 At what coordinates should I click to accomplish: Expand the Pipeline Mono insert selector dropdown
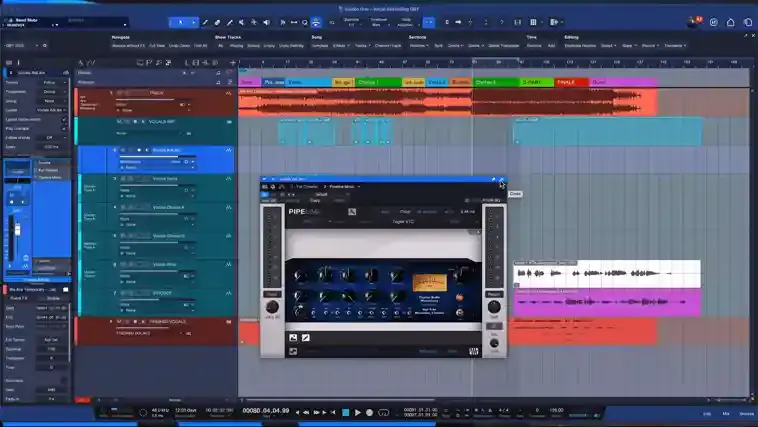pos(342,187)
